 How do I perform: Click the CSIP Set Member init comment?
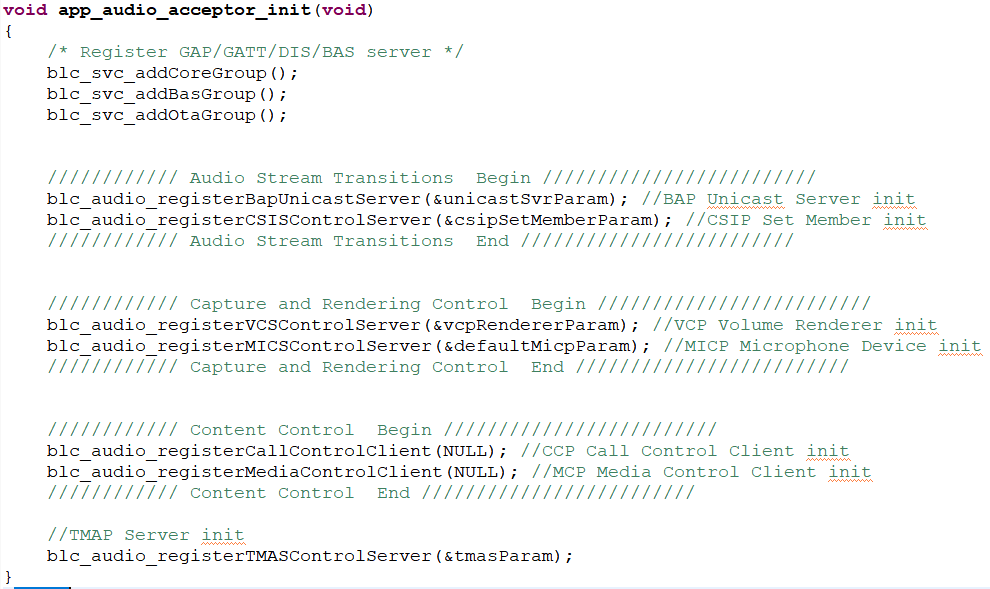tap(806, 220)
